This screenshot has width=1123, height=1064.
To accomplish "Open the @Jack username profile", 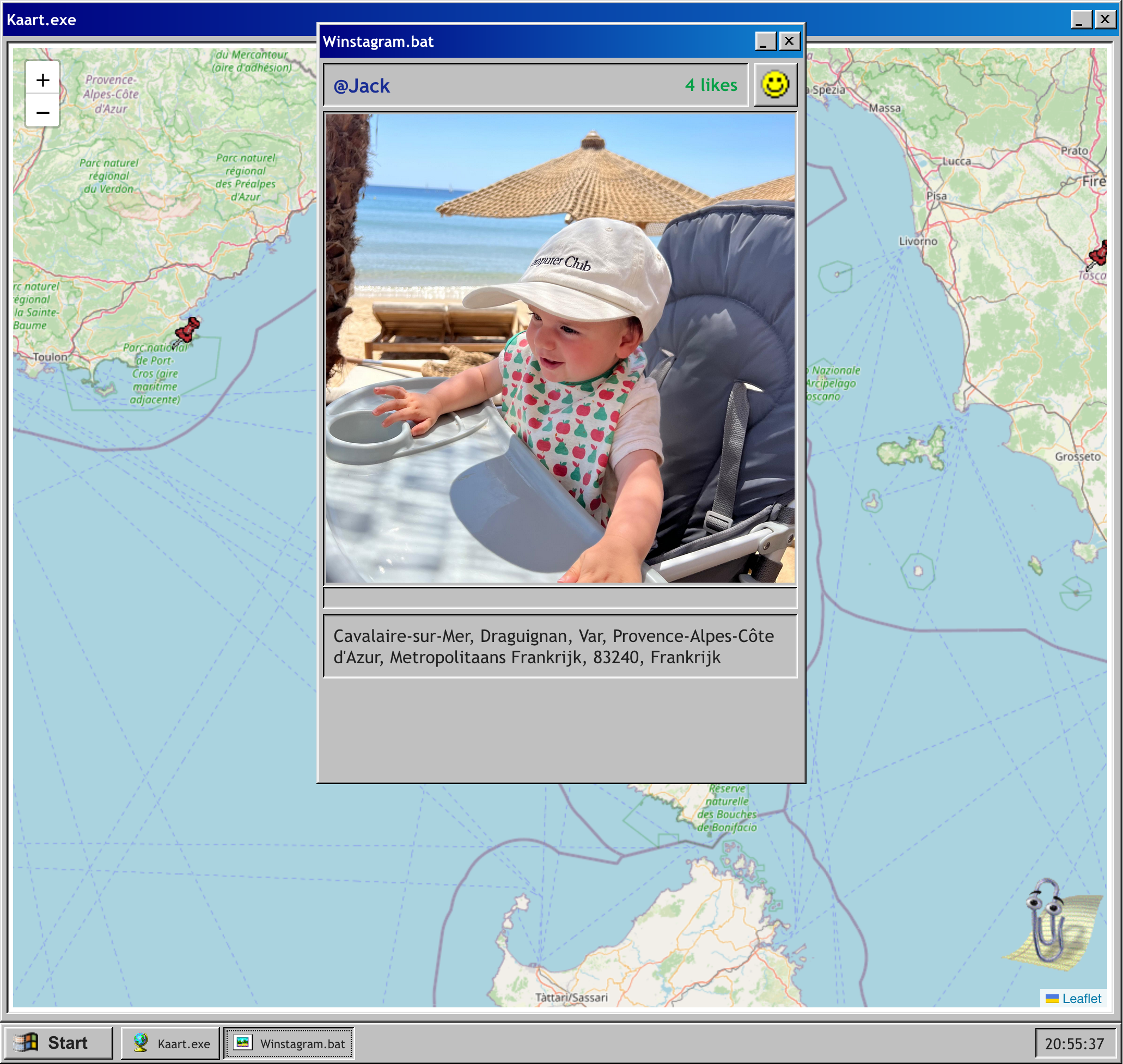I will [x=361, y=85].
